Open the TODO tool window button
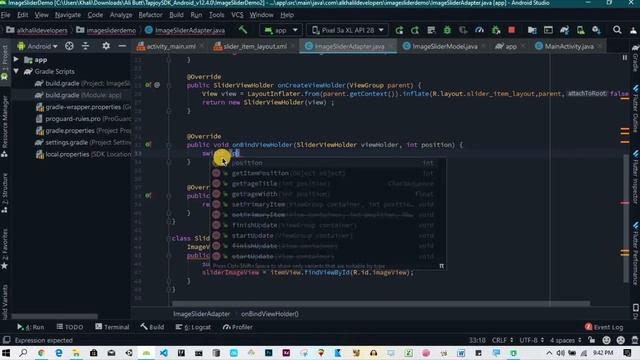Screen dimensions: 640x360 pyautogui.click(x=70, y=327)
